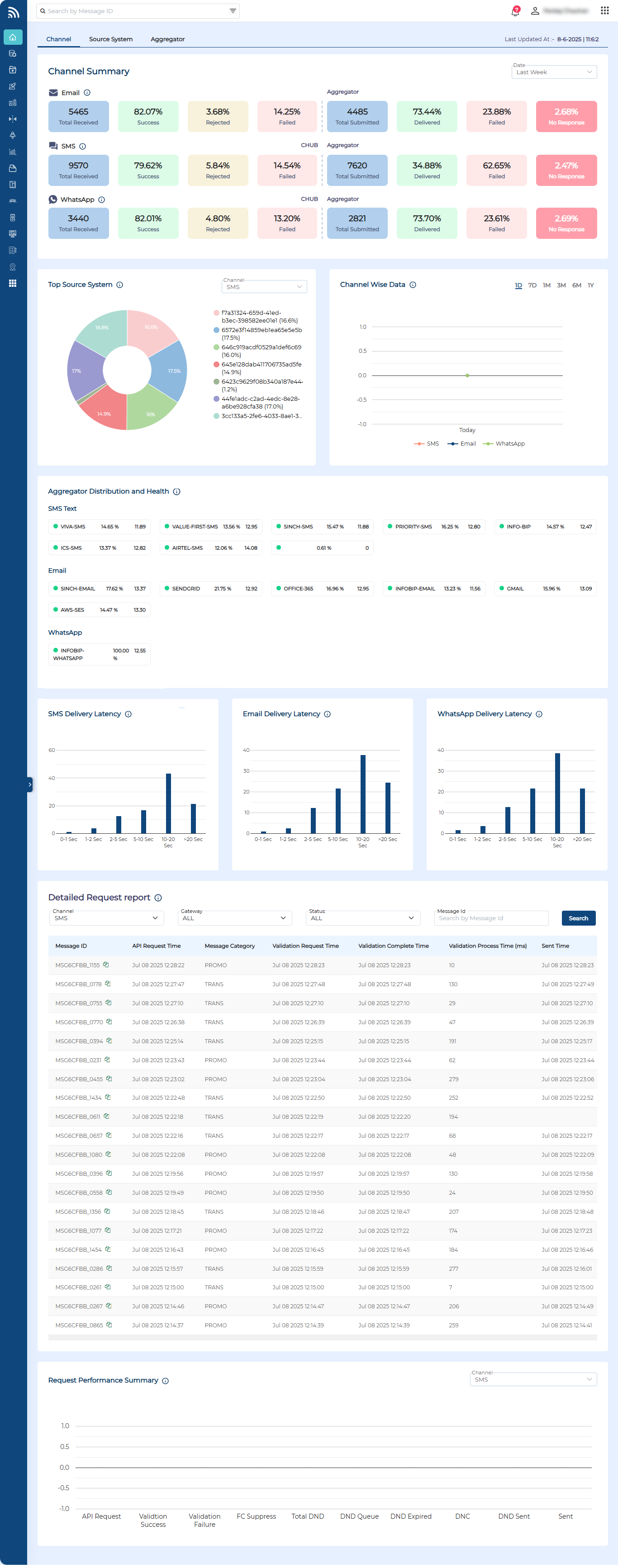The height and width of the screenshot is (1568, 618).
Task: Click the Search button
Action: tap(578, 918)
